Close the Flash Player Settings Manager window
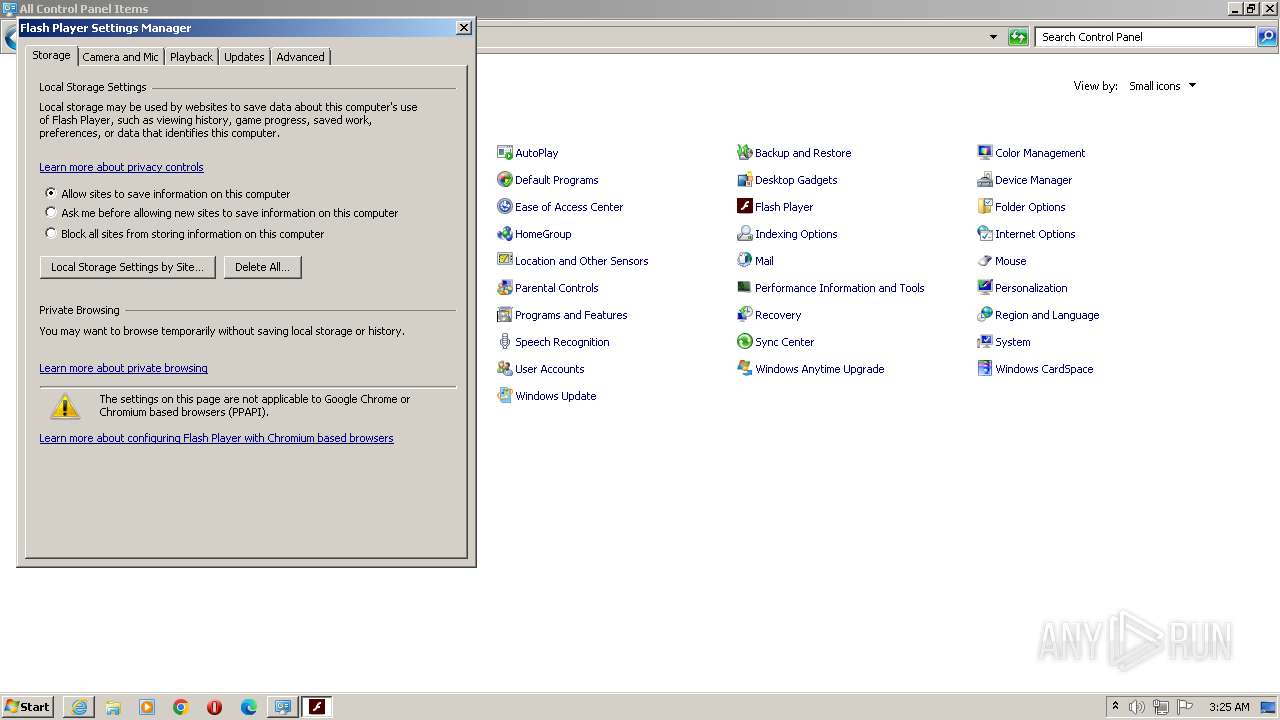The image size is (1280, 720). [464, 28]
